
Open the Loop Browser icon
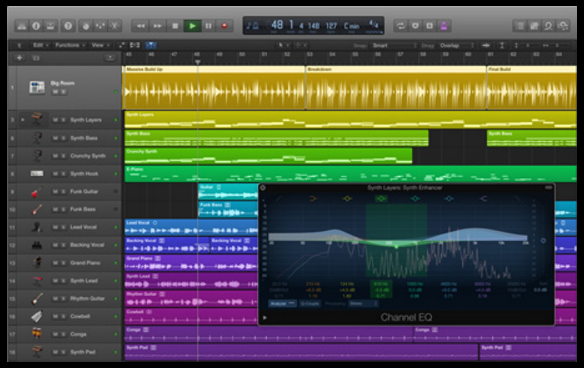[548, 26]
